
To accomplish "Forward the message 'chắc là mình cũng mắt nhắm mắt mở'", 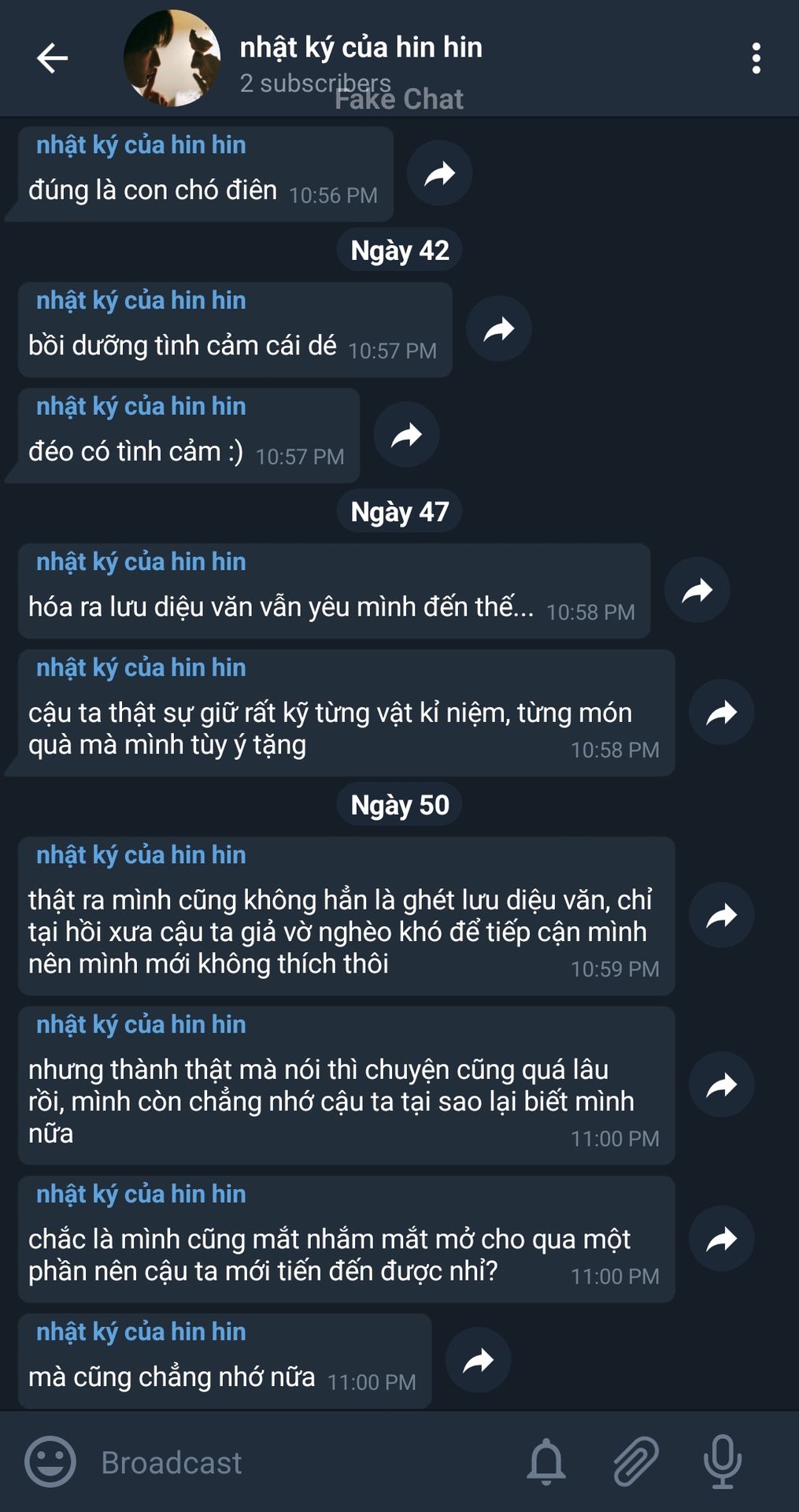I will [721, 1239].
